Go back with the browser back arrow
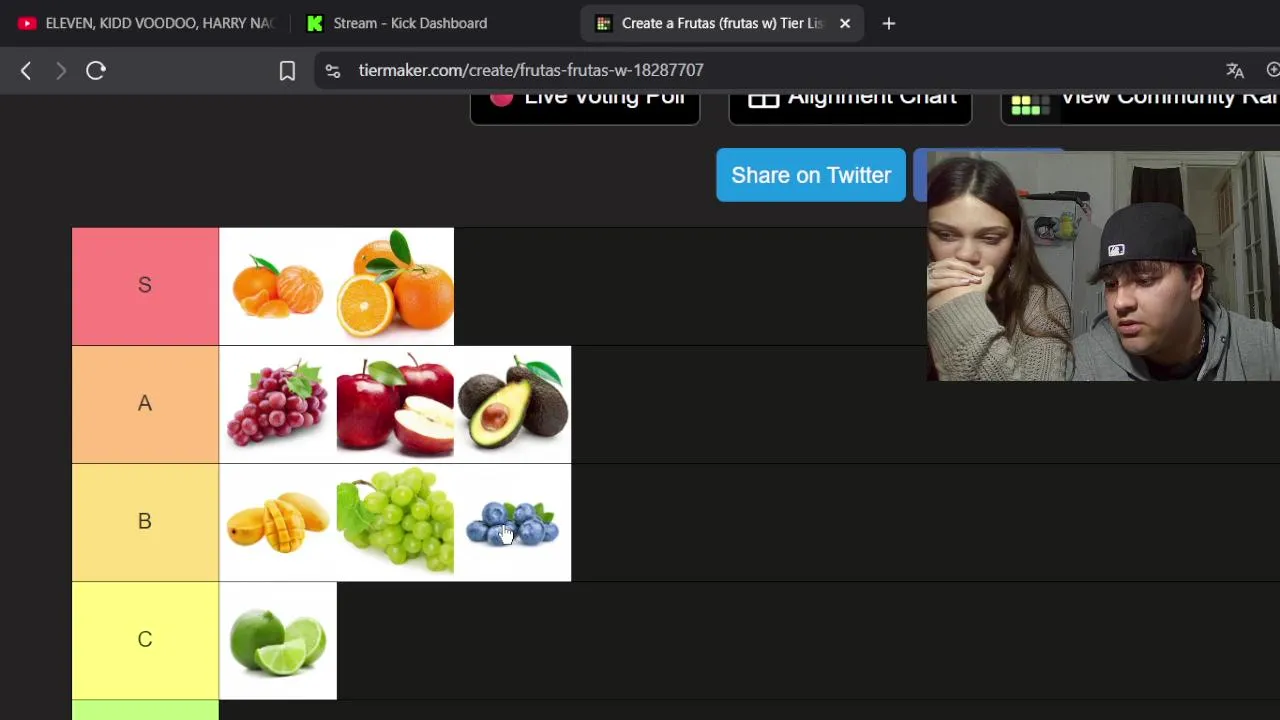1280x720 pixels. [26, 70]
